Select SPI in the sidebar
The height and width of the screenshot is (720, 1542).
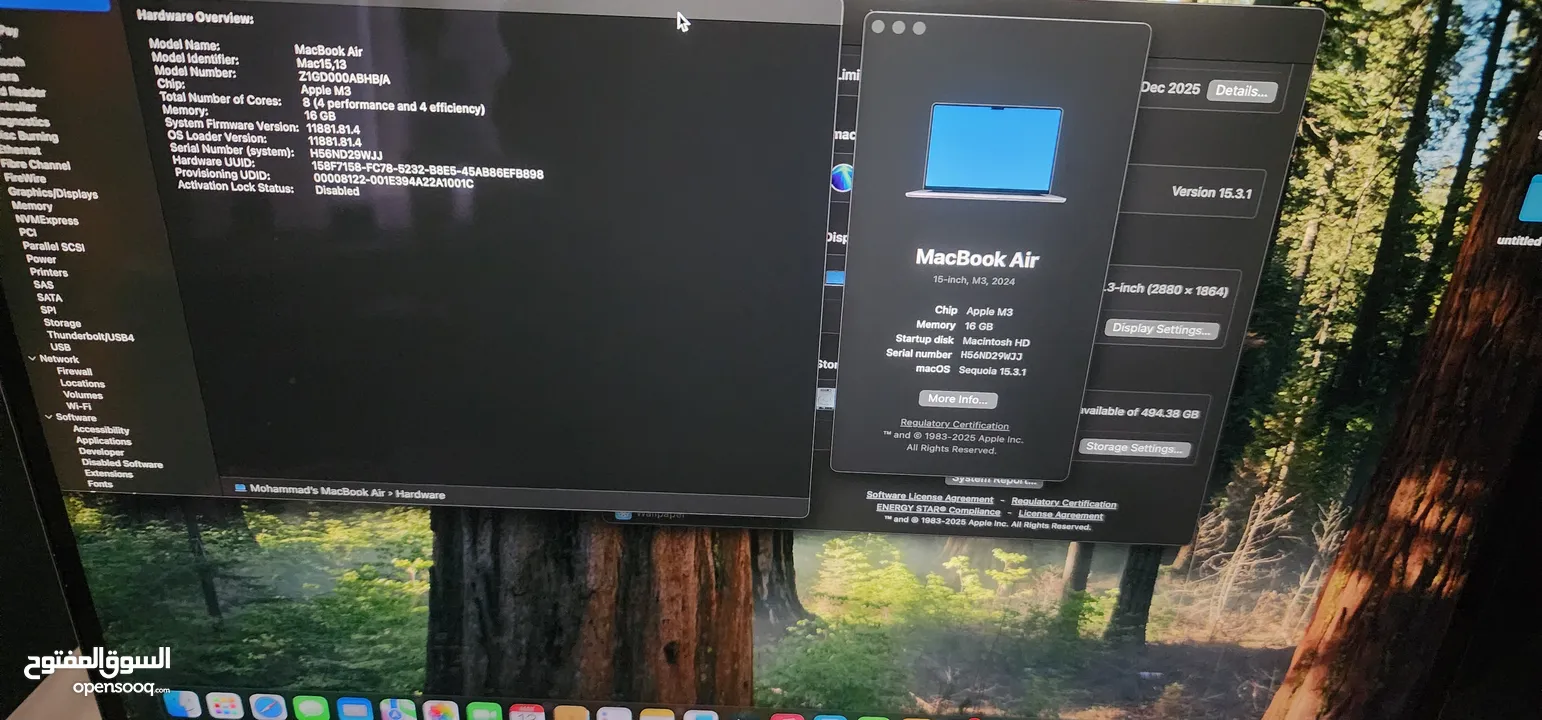(x=48, y=310)
